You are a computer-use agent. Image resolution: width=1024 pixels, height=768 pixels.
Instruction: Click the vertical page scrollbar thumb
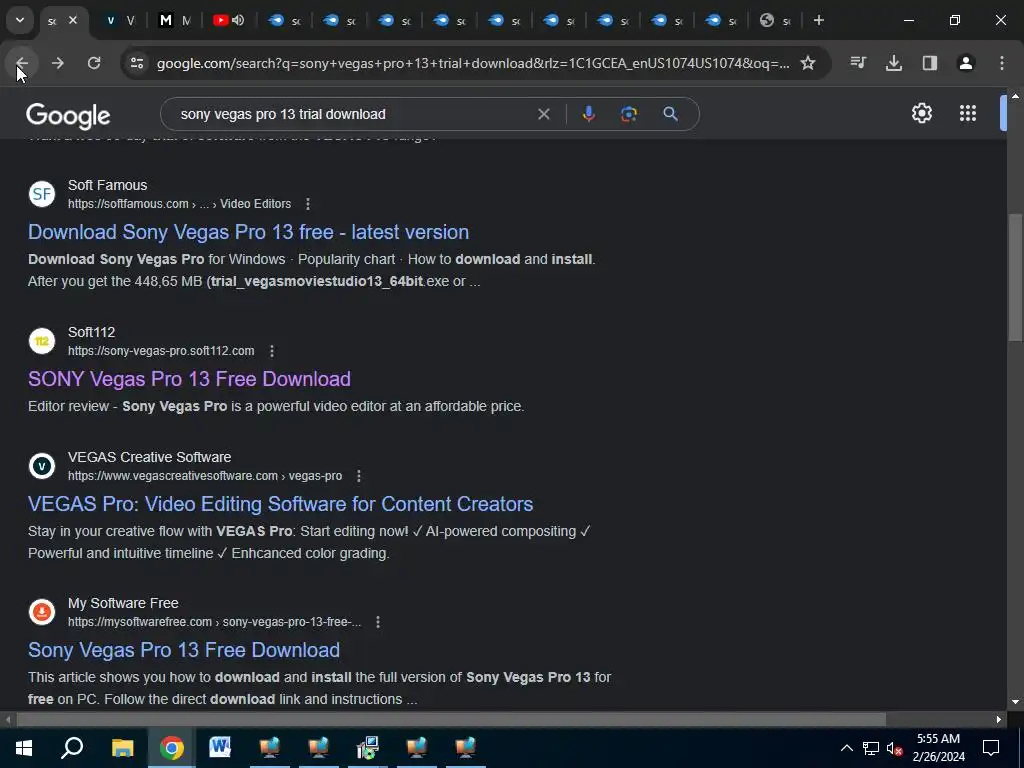[x=1015, y=278]
